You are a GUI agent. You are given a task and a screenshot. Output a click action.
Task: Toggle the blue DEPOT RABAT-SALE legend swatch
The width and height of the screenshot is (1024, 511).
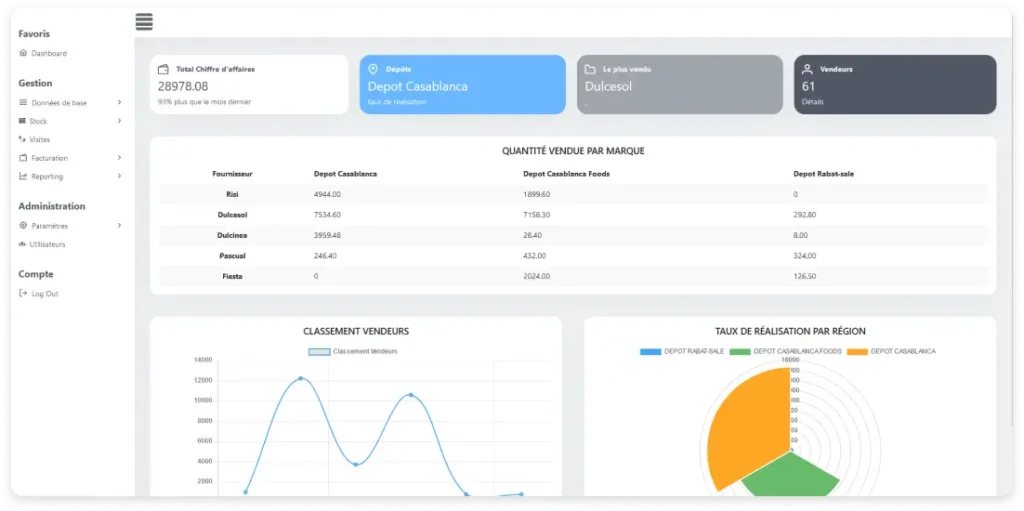pyautogui.click(x=650, y=352)
